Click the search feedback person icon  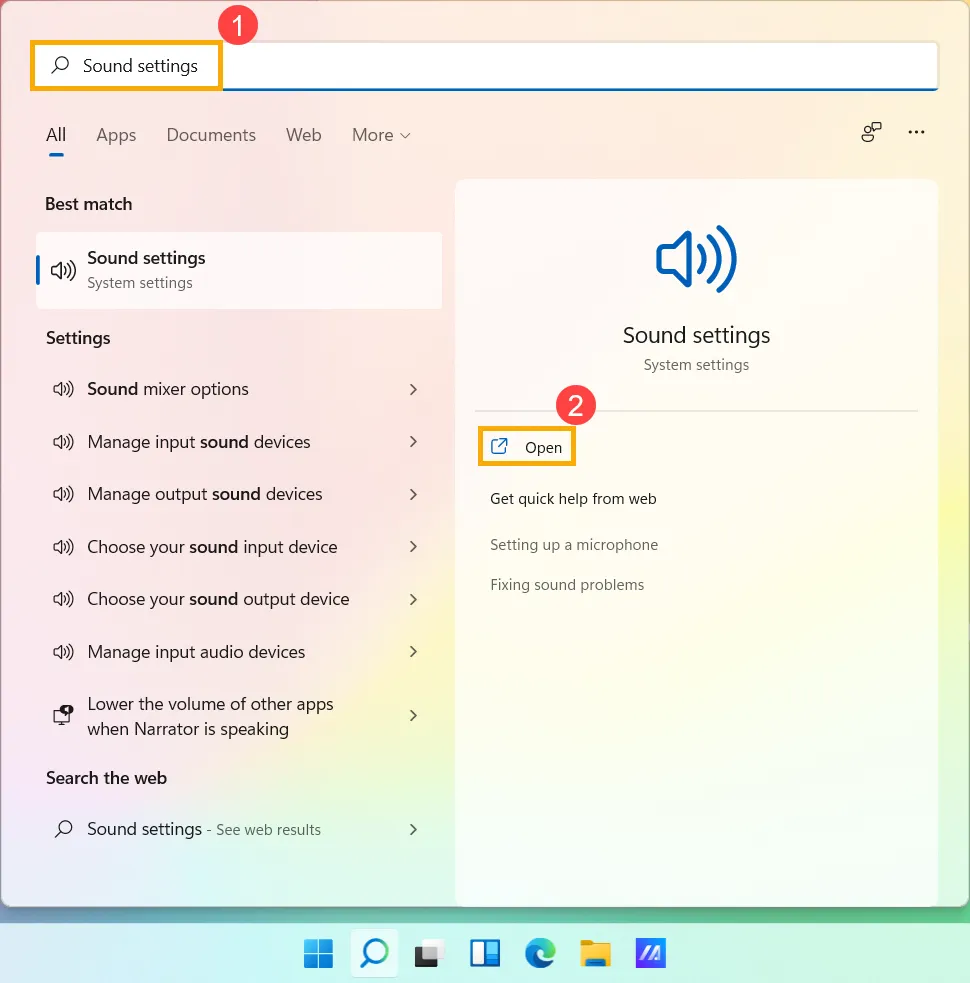(x=871, y=132)
